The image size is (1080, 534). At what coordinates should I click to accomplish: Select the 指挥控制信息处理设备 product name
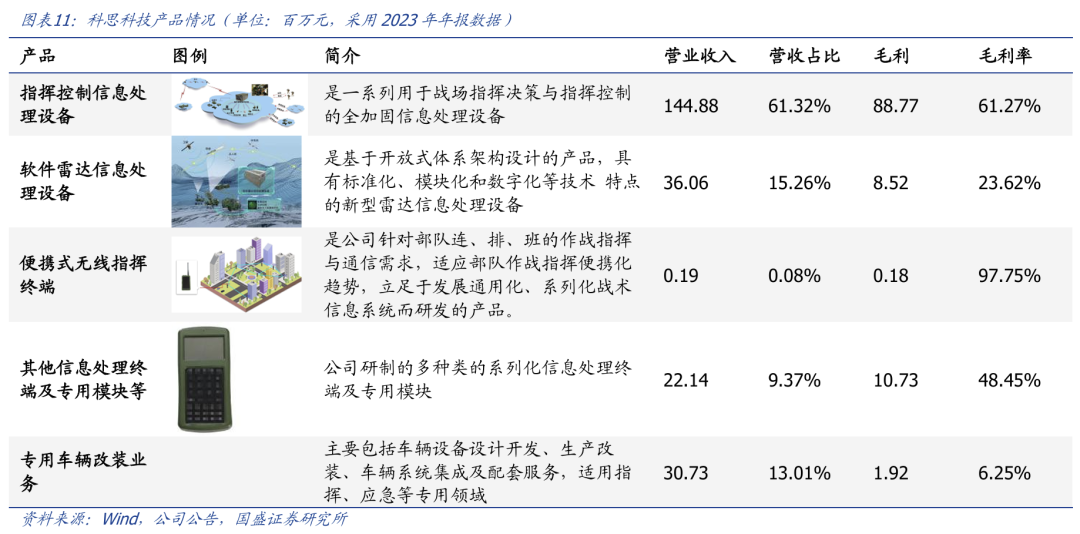pyautogui.click(x=84, y=105)
